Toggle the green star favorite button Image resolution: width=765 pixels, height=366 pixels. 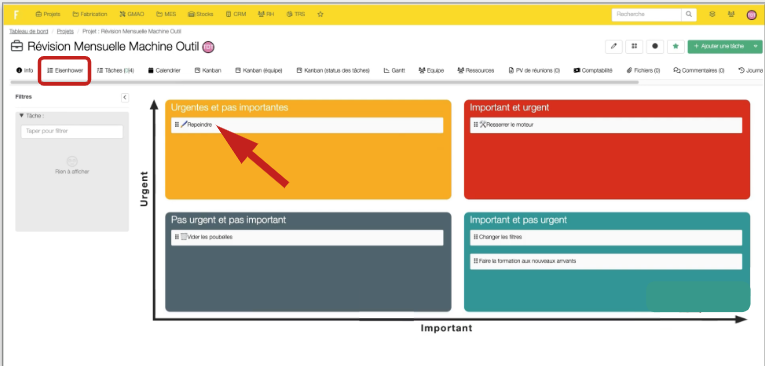[676, 46]
